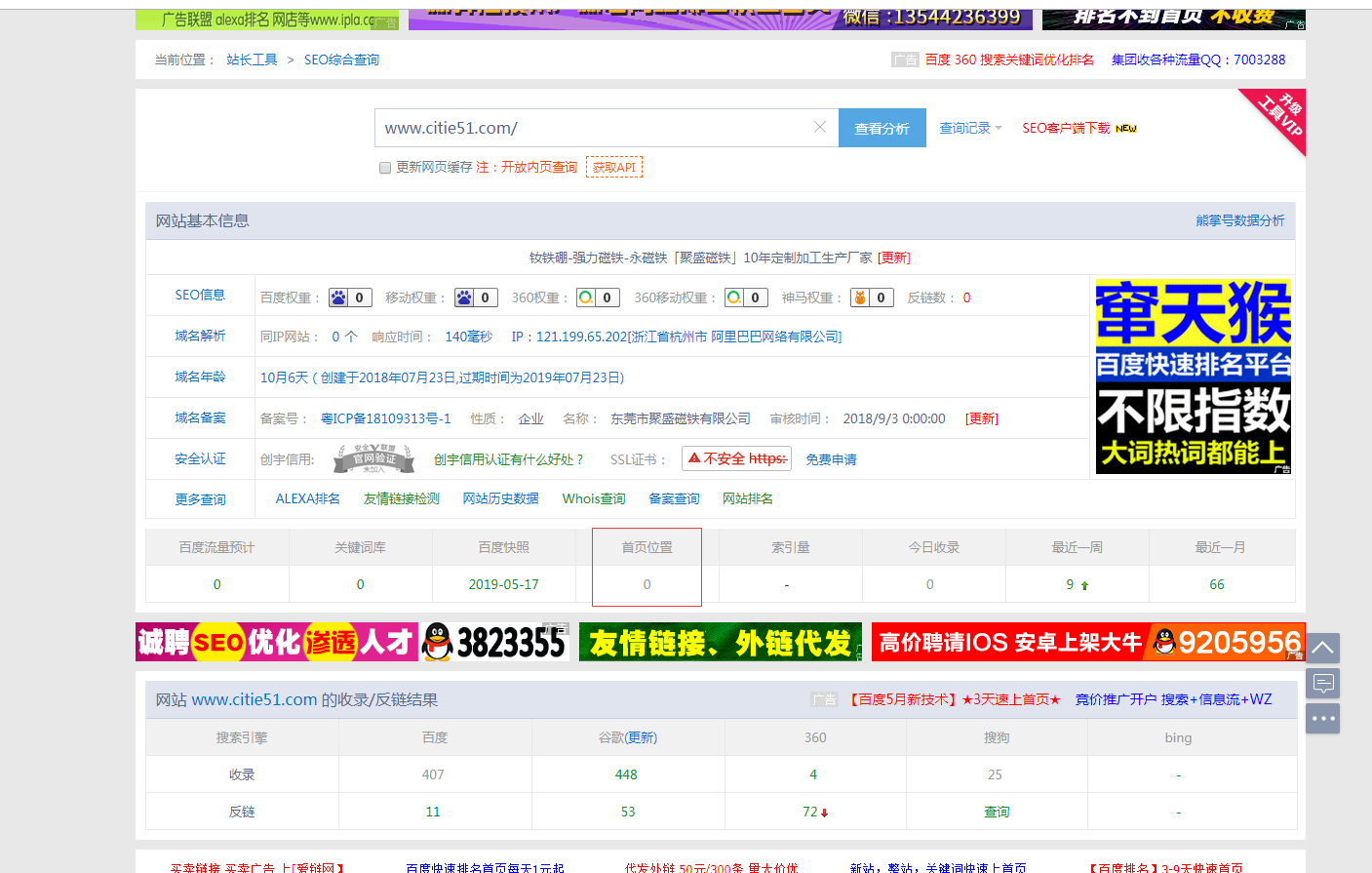Open the 友情链接检测 link

tap(402, 498)
